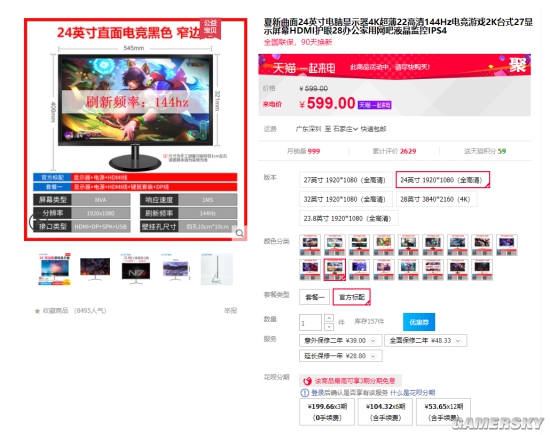
Task: Open 累计评价 2629 reviews
Action: tap(394, 151)
